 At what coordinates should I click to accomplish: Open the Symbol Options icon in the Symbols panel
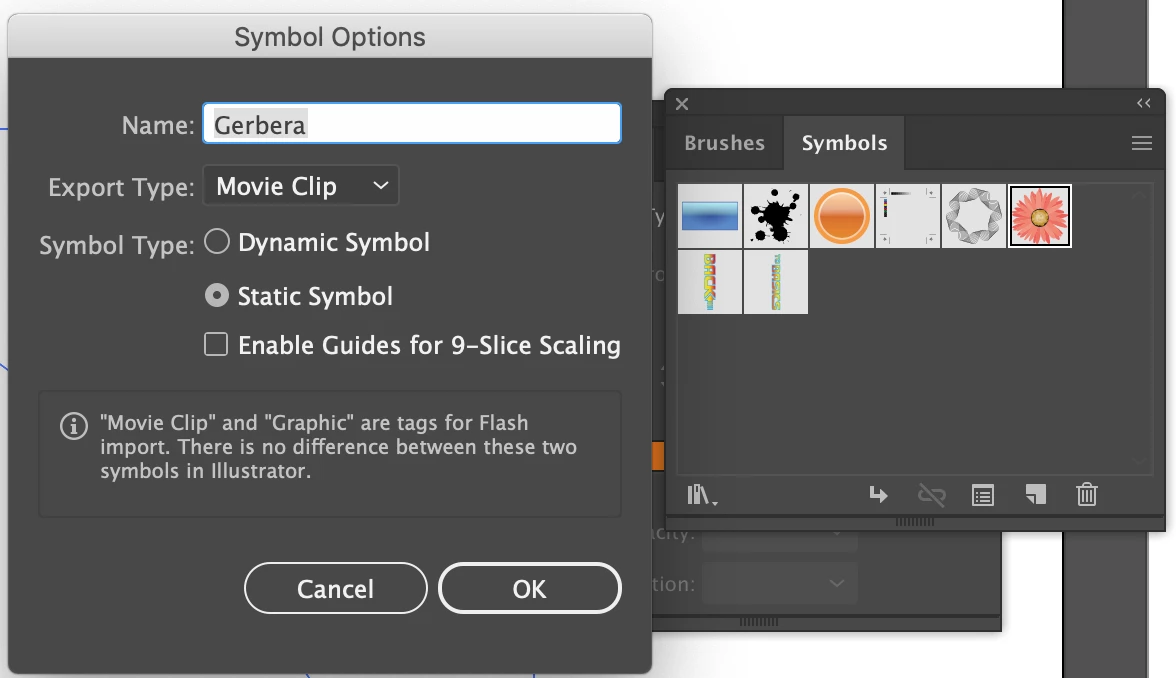tap(982, 495)
